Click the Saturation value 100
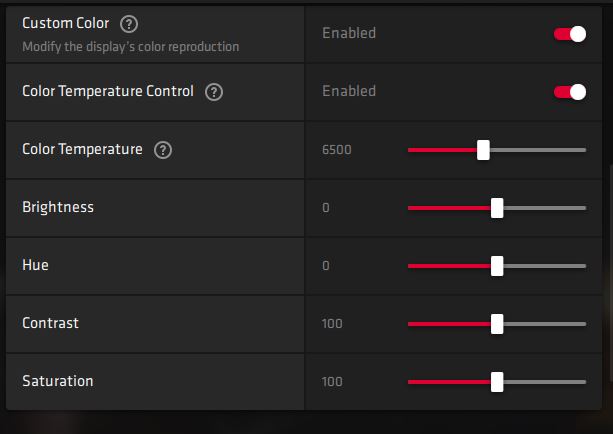Screen dimensions: 613x434 [x=332, y=382]
